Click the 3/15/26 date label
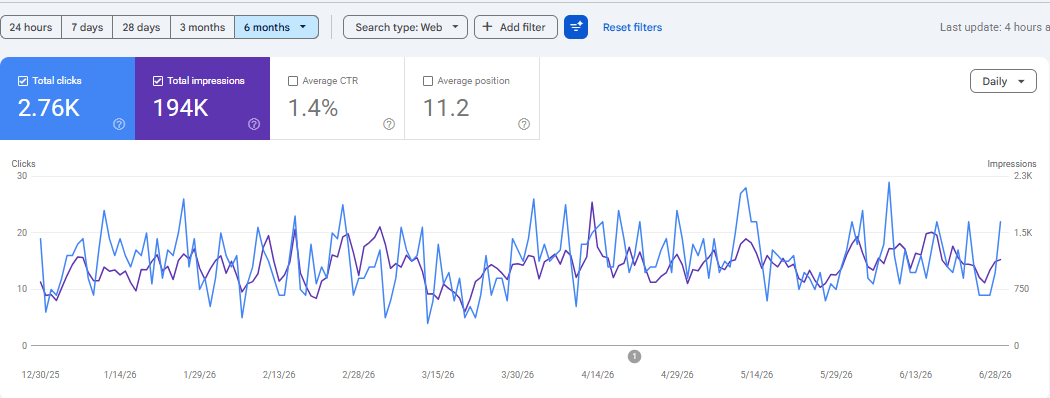The width and height of the screenshot is (1050, 398). click(437, 375)
